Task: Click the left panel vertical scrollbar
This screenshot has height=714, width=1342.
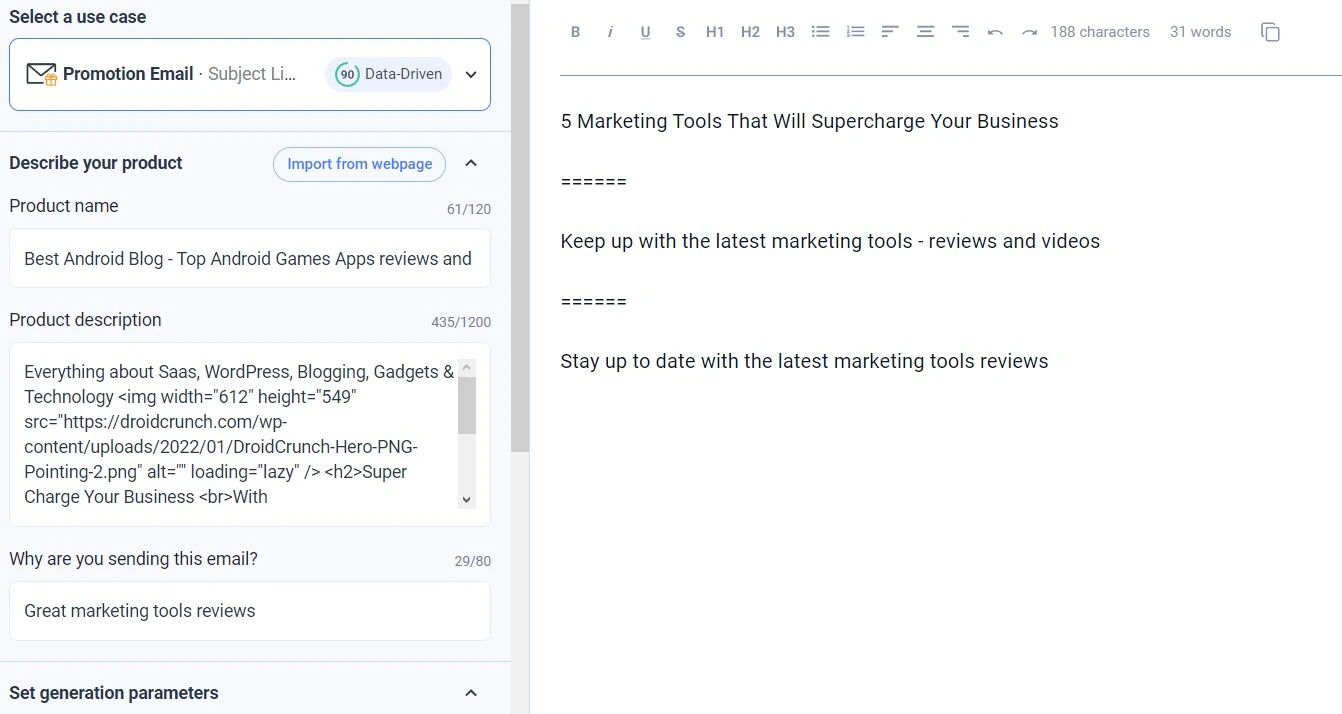Action: (x=520, y=228)
